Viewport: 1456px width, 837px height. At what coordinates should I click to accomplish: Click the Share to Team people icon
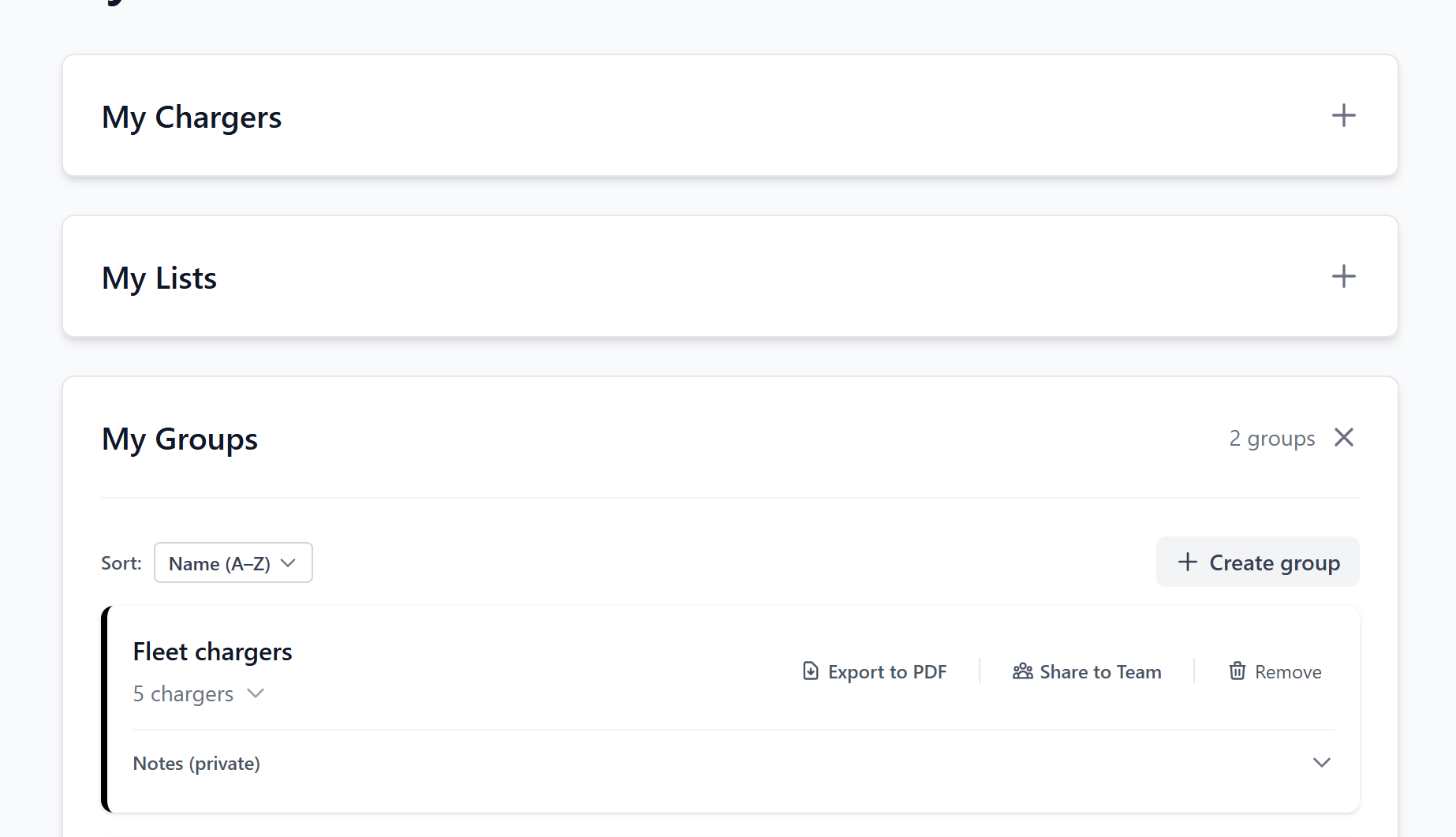(x=1022, y=671)
